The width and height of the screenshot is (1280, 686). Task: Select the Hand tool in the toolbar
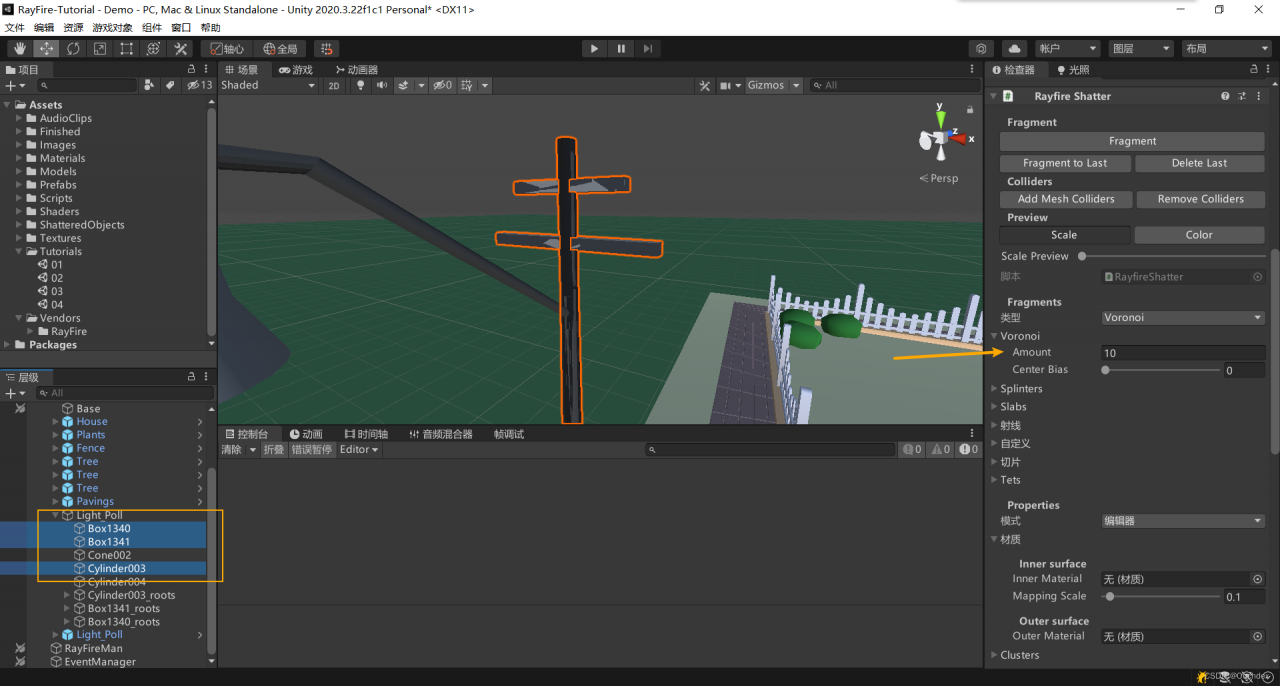19,48
